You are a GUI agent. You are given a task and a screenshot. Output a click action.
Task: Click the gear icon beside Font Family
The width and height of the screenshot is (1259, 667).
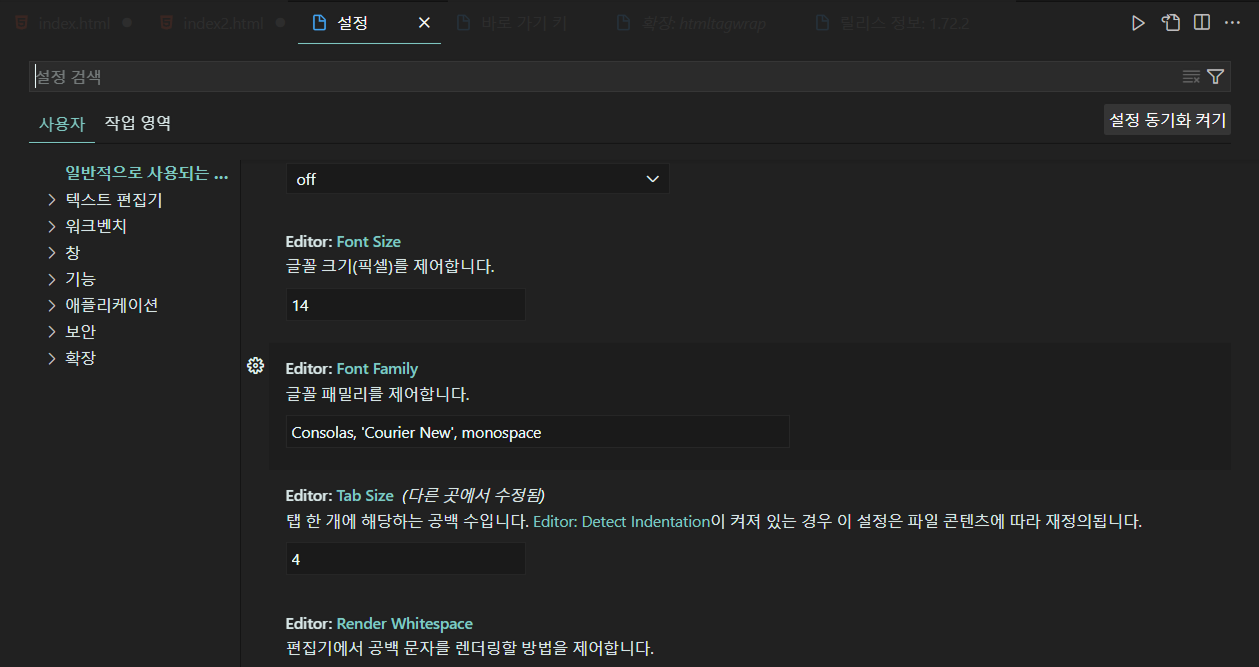[x=255, y=366]
